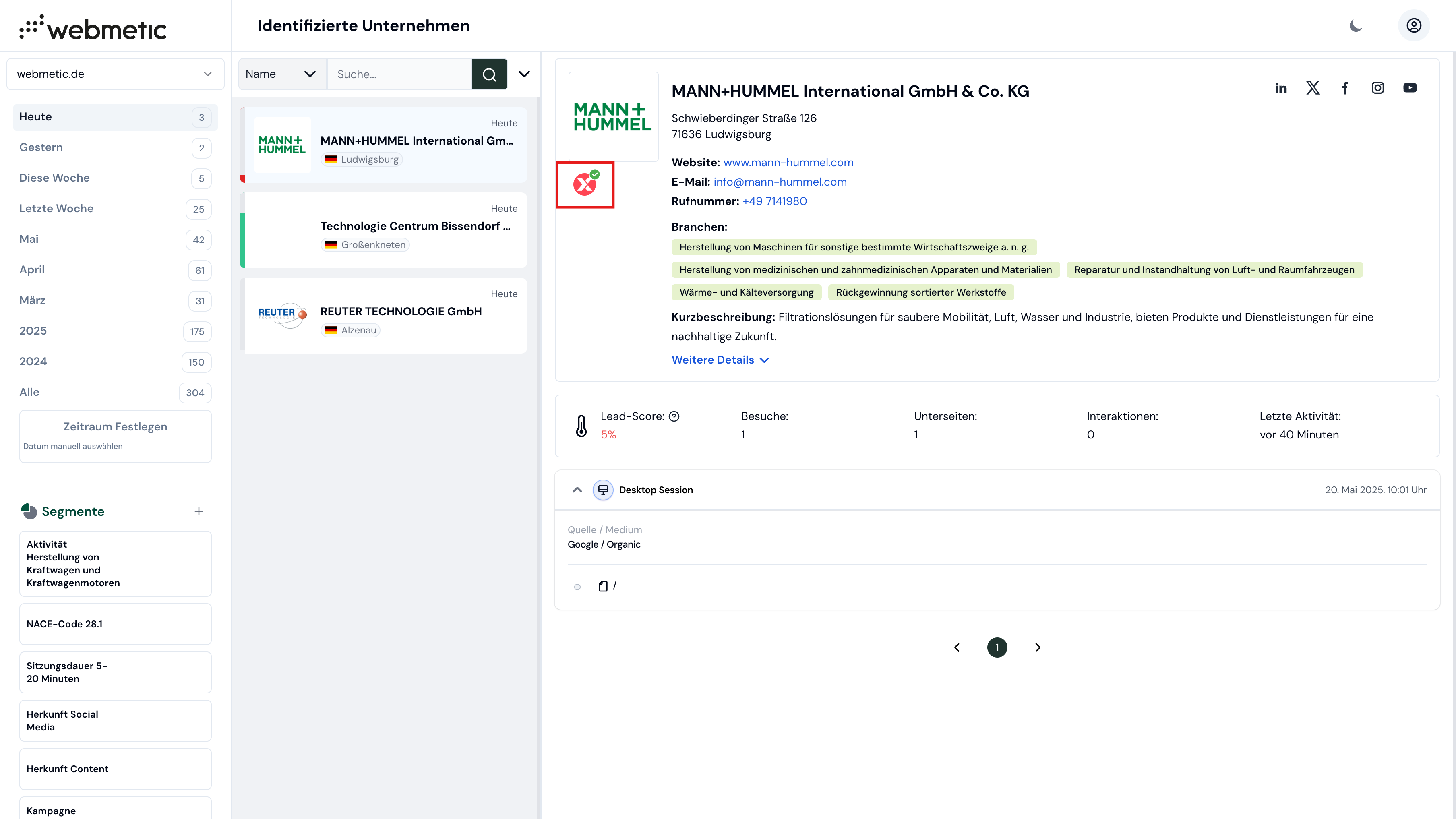Image resolution: width=1456 pixels, height=819 pixels.
Task: Open MANN+HUMMEL LinkedIn profile icon
Action: [x=1281, y=88]
